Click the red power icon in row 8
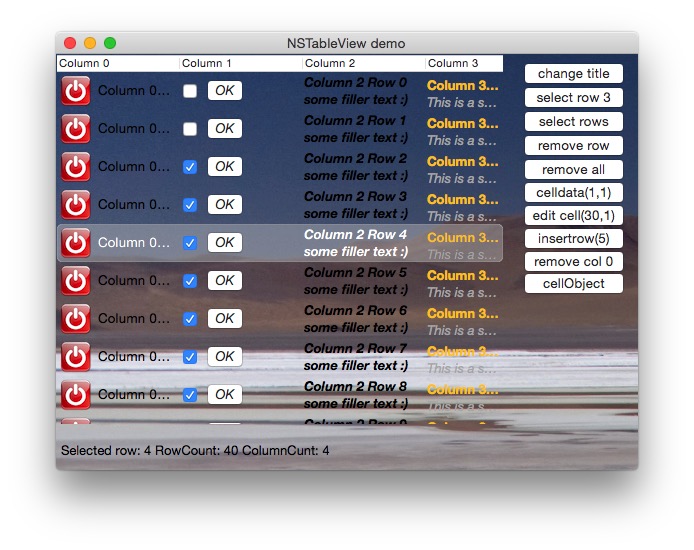This screenshot has width=694, height=550. pyautogui.click(x=76, y=395)
